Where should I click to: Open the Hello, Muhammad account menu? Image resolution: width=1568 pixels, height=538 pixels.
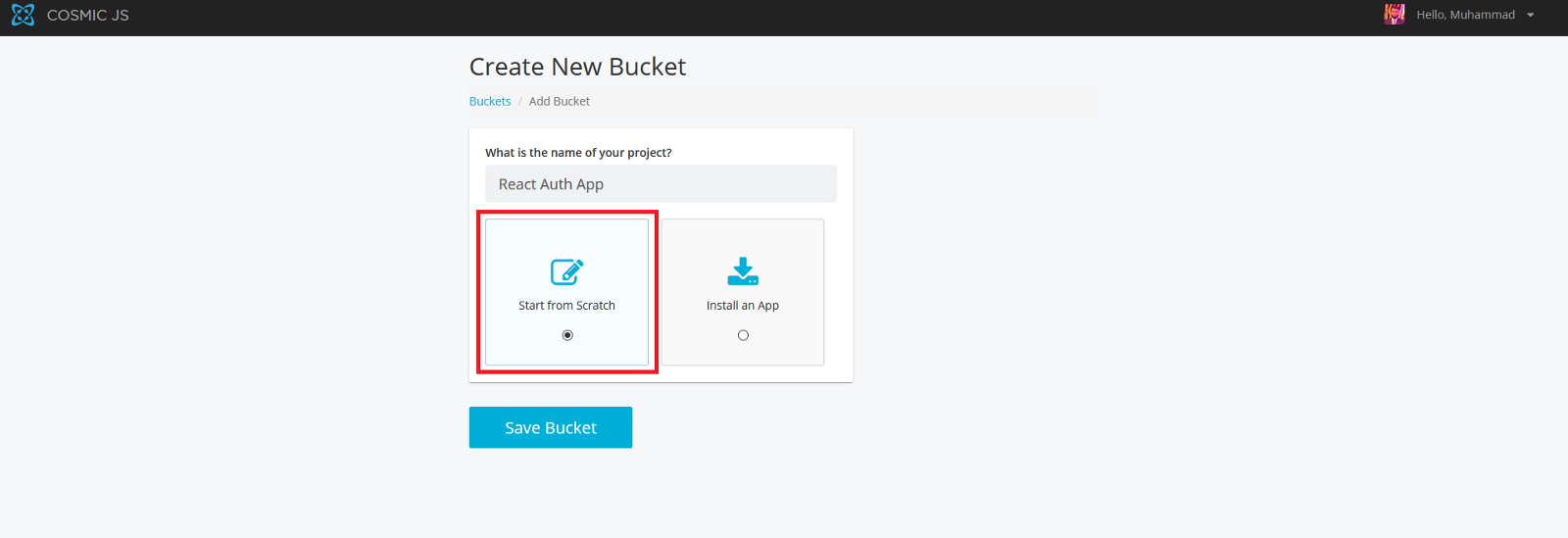1465,15
